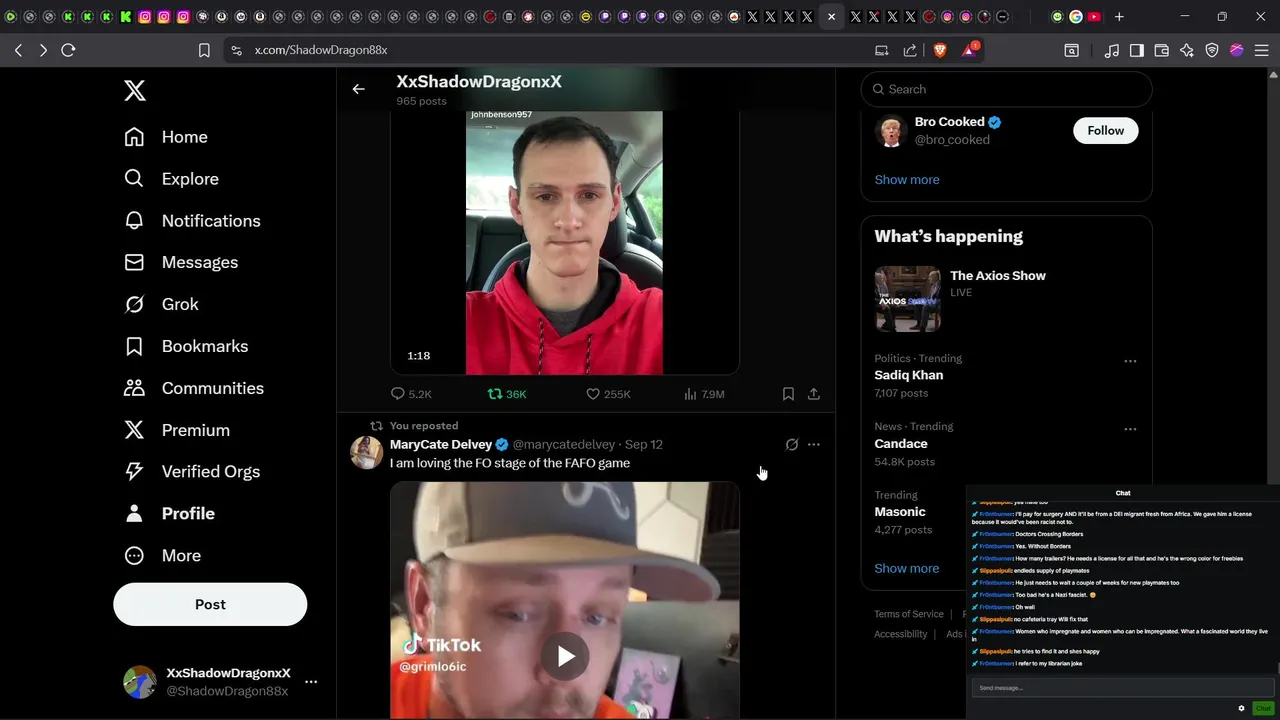Open more options for Candace trend

[1130, 429]
